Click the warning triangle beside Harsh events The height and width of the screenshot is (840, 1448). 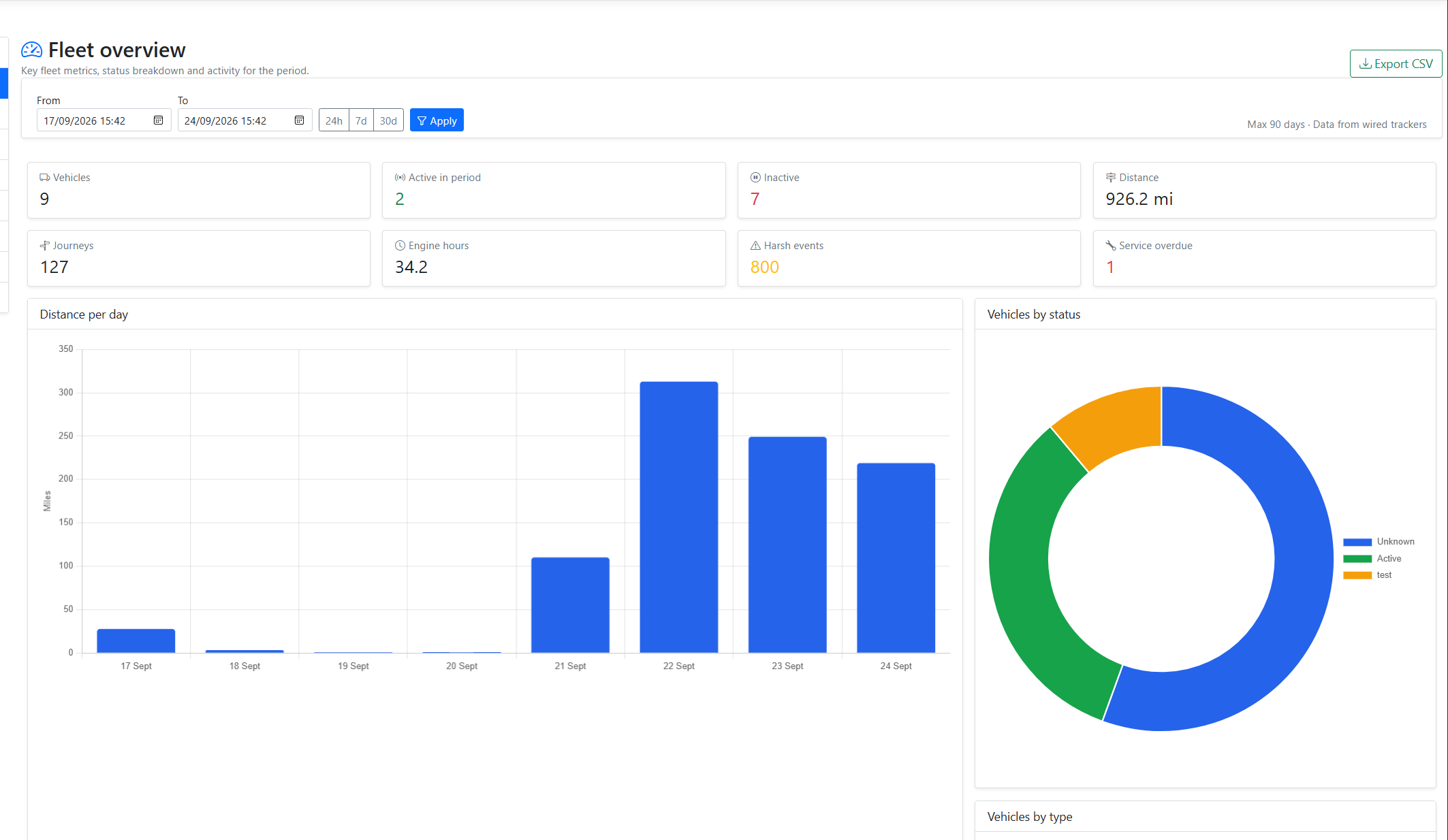pyautogui.click(x=755, y=246)
